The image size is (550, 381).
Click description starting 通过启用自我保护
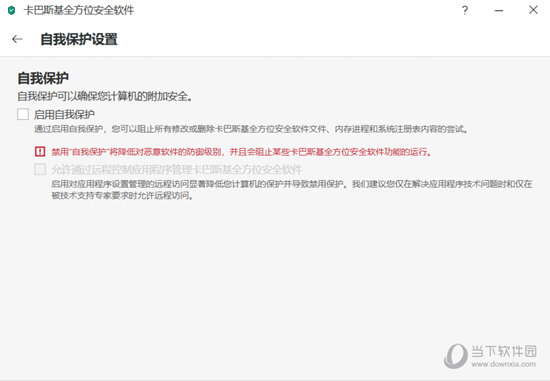251,129
